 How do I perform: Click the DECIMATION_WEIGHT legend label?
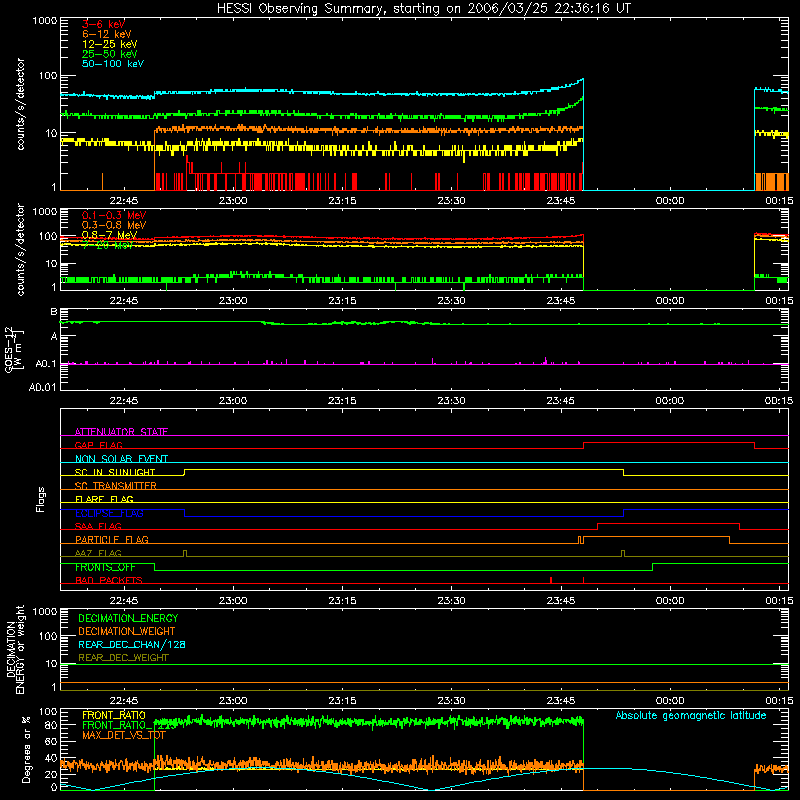point(127,631)
